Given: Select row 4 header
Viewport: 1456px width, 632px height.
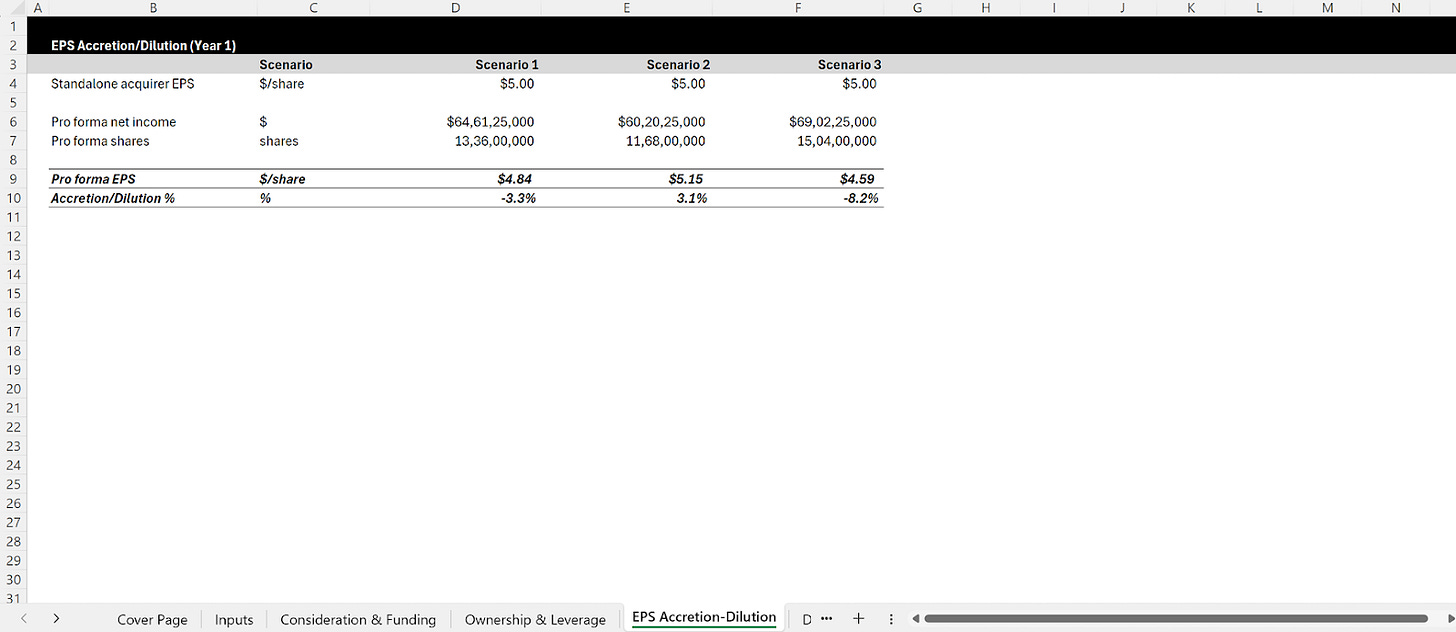Looking at the screenshot, I should [x=14, y=84].
